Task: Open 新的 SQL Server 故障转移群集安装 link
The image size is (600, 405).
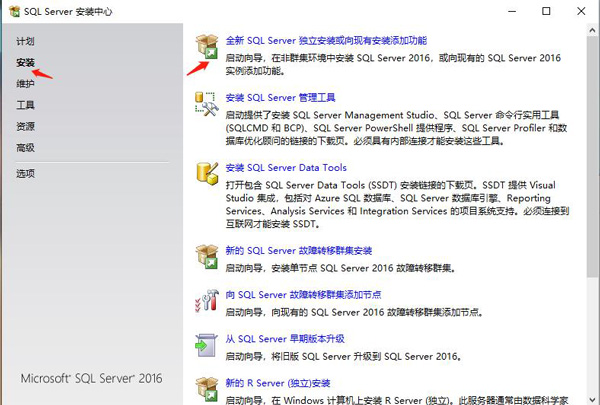Action: pyautogui.click(x=299, y=250)
